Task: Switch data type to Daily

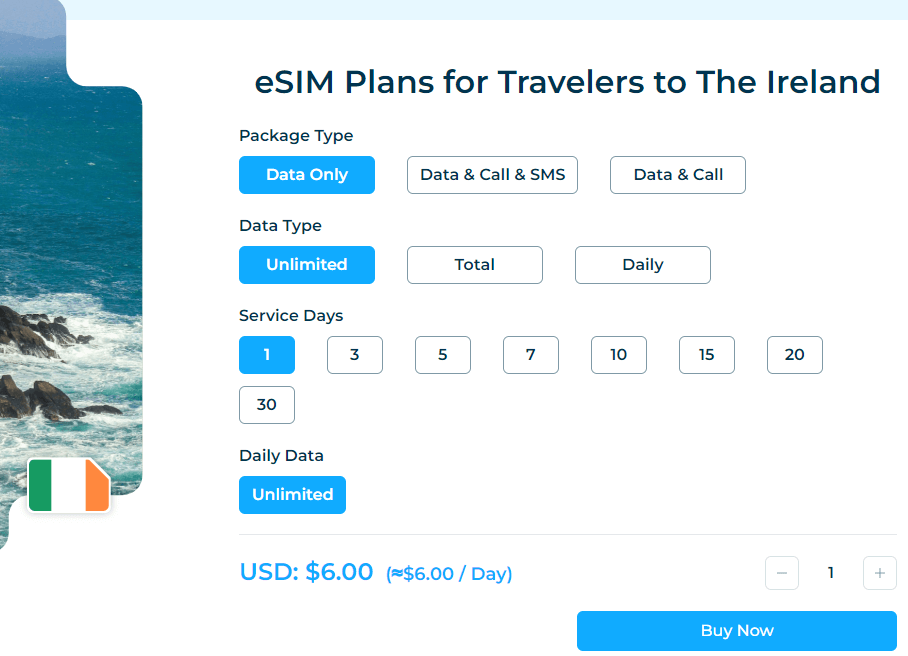Action: click(x=643, y=265)
